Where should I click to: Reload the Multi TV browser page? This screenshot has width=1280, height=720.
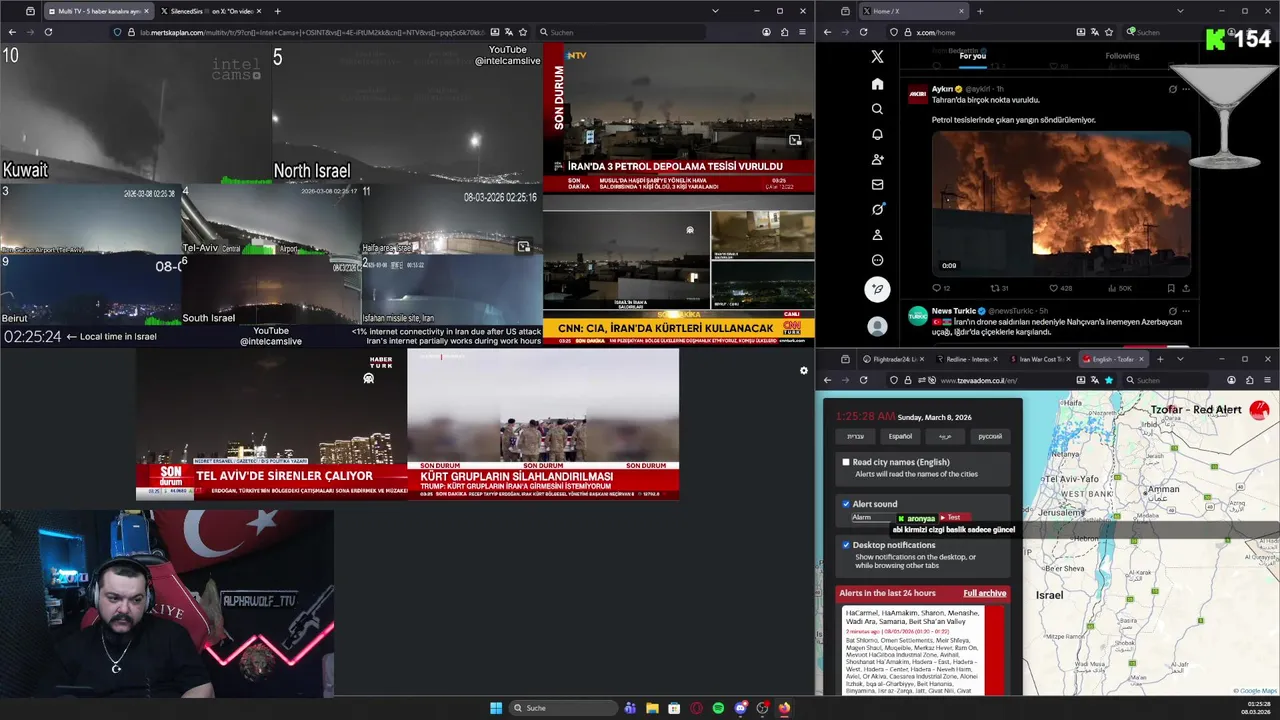48,32
